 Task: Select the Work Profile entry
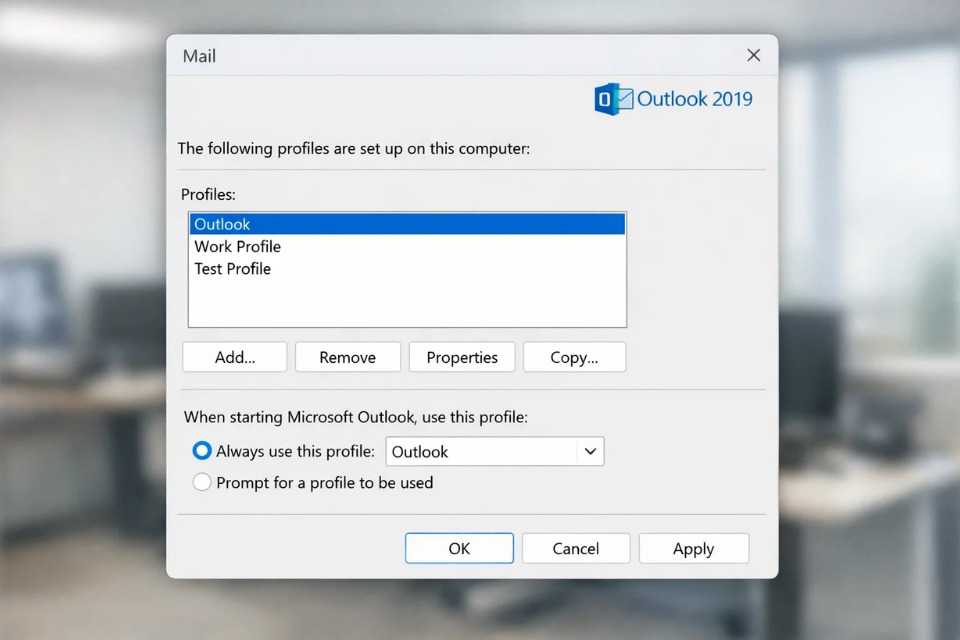click(x=238, y=246)
